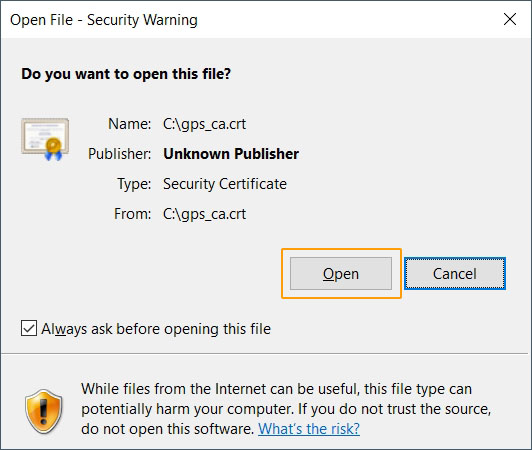Click the 'Type:' field label

[x=134, y=184]
